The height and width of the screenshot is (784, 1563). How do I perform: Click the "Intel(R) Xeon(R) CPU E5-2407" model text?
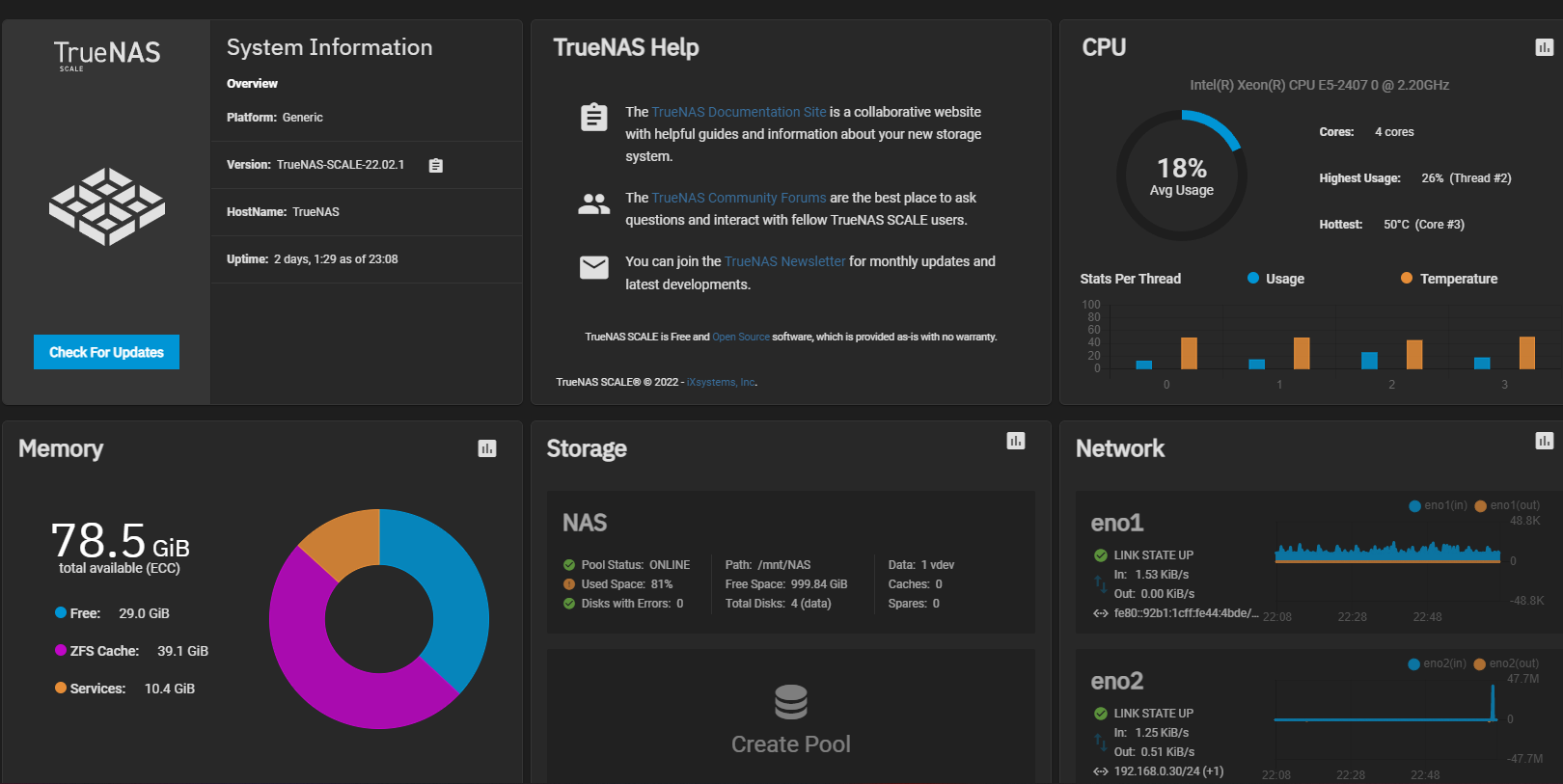pyautogui.click(x=1320, y=85)
